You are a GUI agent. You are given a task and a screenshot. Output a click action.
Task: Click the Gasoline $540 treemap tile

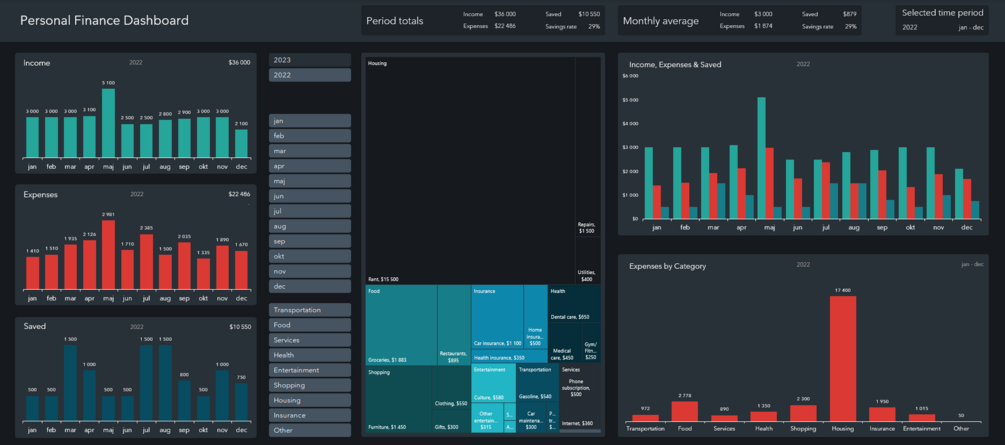(537, 383)
